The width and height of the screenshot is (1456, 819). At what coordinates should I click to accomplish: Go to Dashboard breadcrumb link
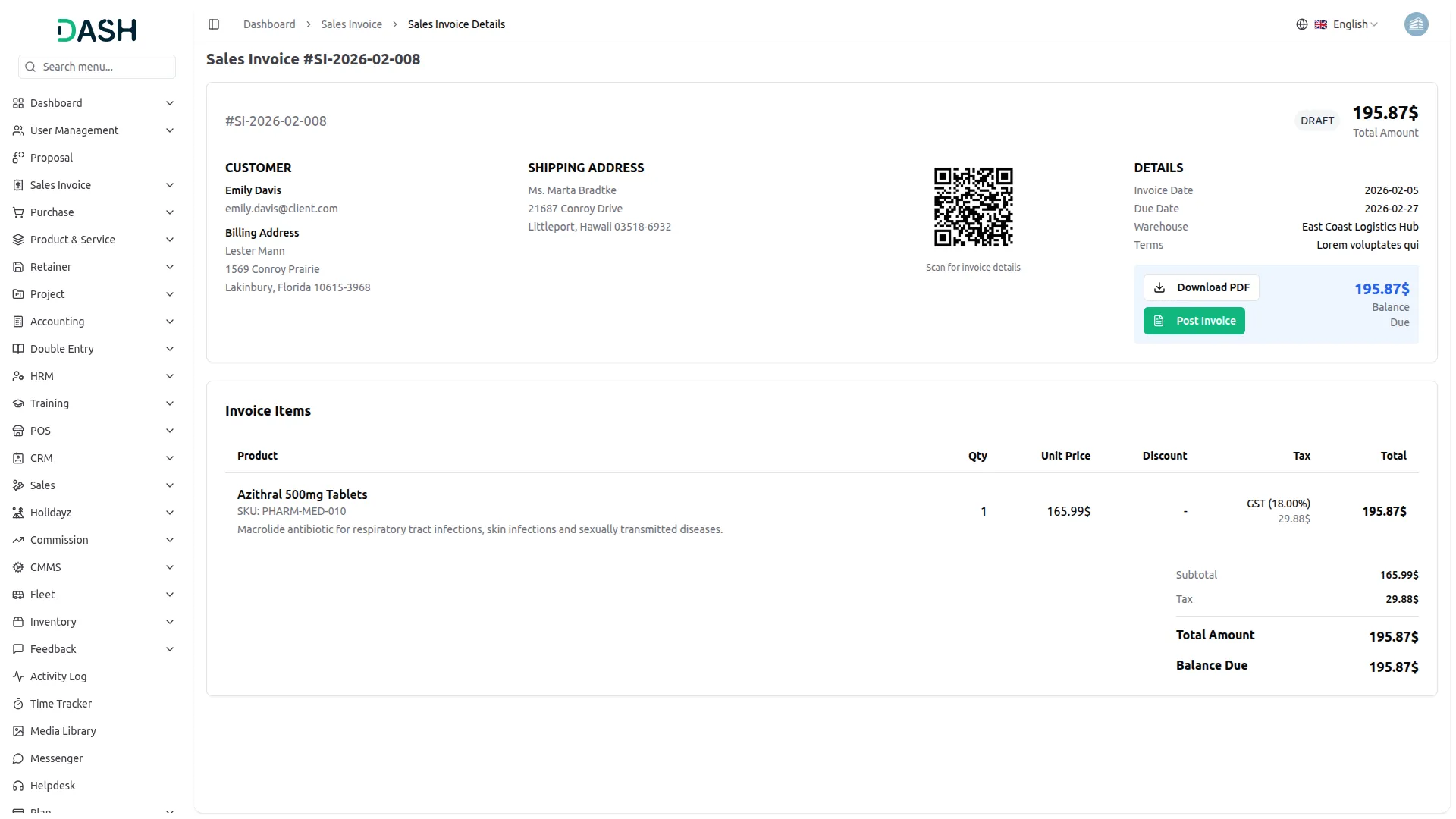269,24
